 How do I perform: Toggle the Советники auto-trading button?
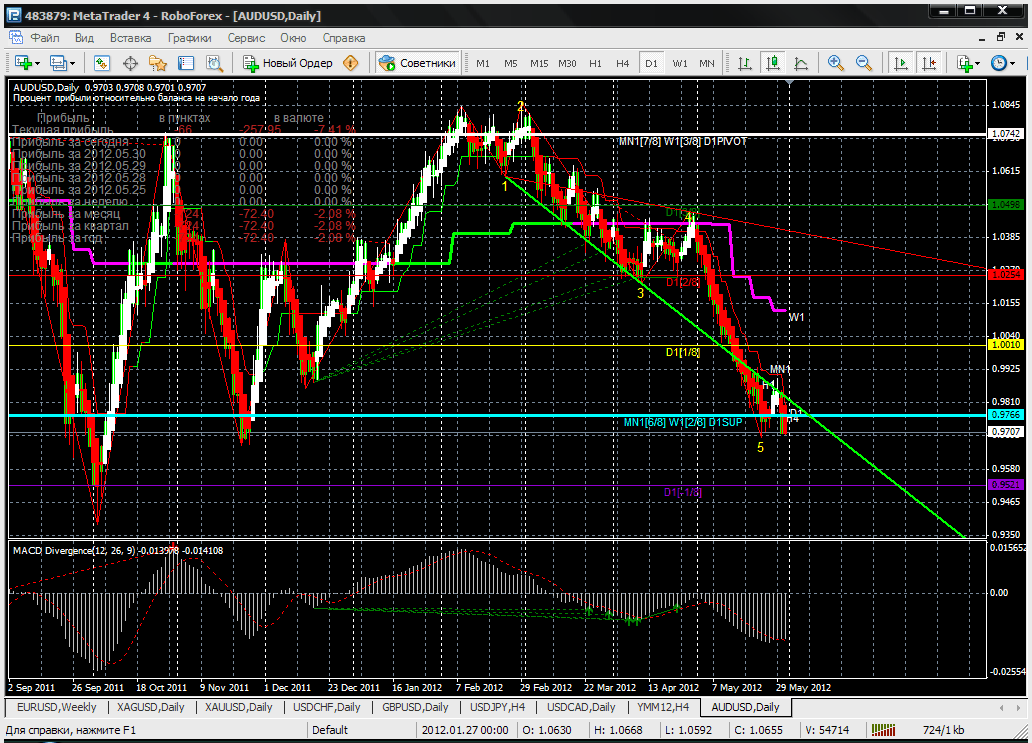coord(417,63)
